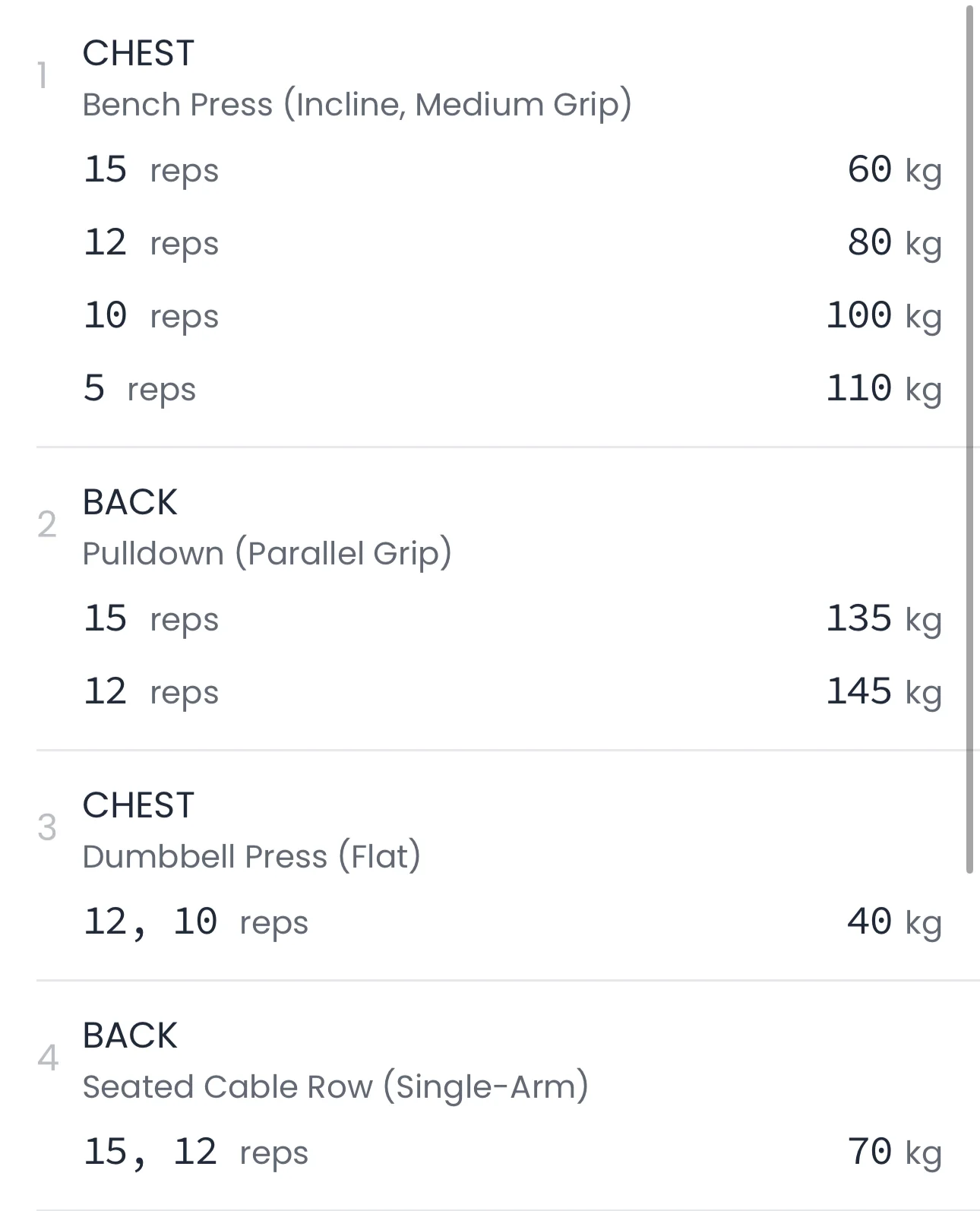Select the 12 reps 145 kg set
This screenshot has height=1211, width=980.
pos(511,691)
